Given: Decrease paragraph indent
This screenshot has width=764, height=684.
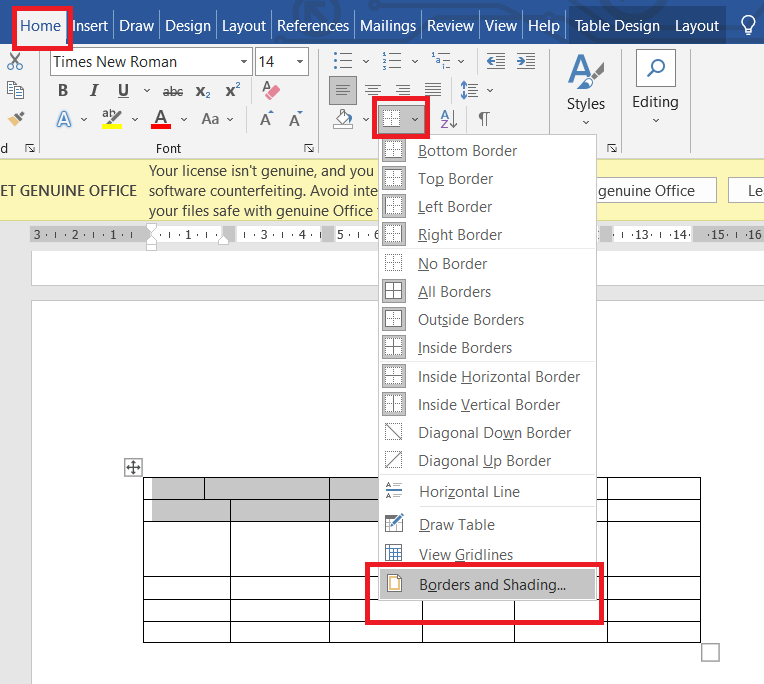Looking at the screenshot, I should coord(496,61).
